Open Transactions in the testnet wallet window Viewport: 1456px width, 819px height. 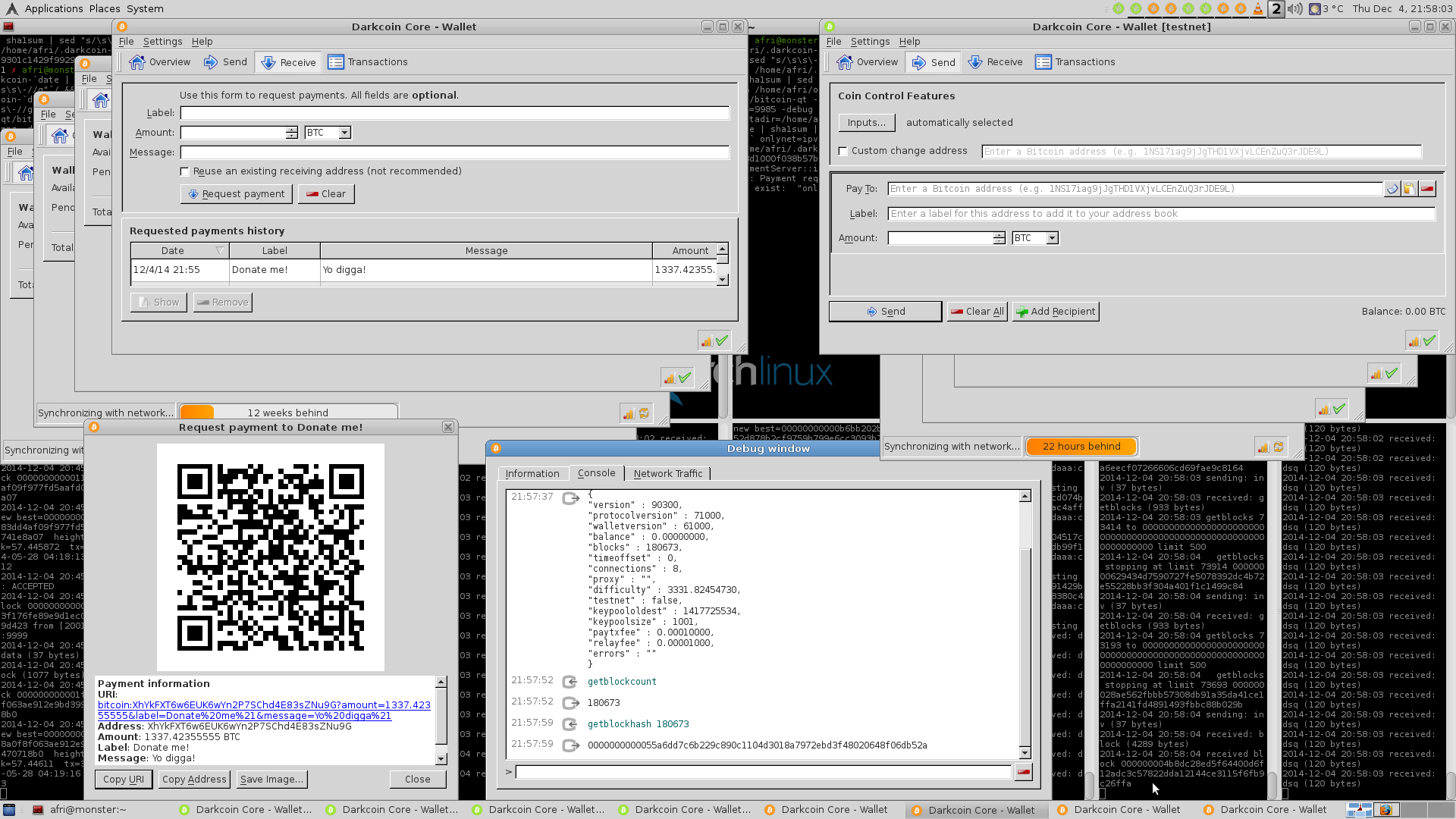click(1075, 62)
